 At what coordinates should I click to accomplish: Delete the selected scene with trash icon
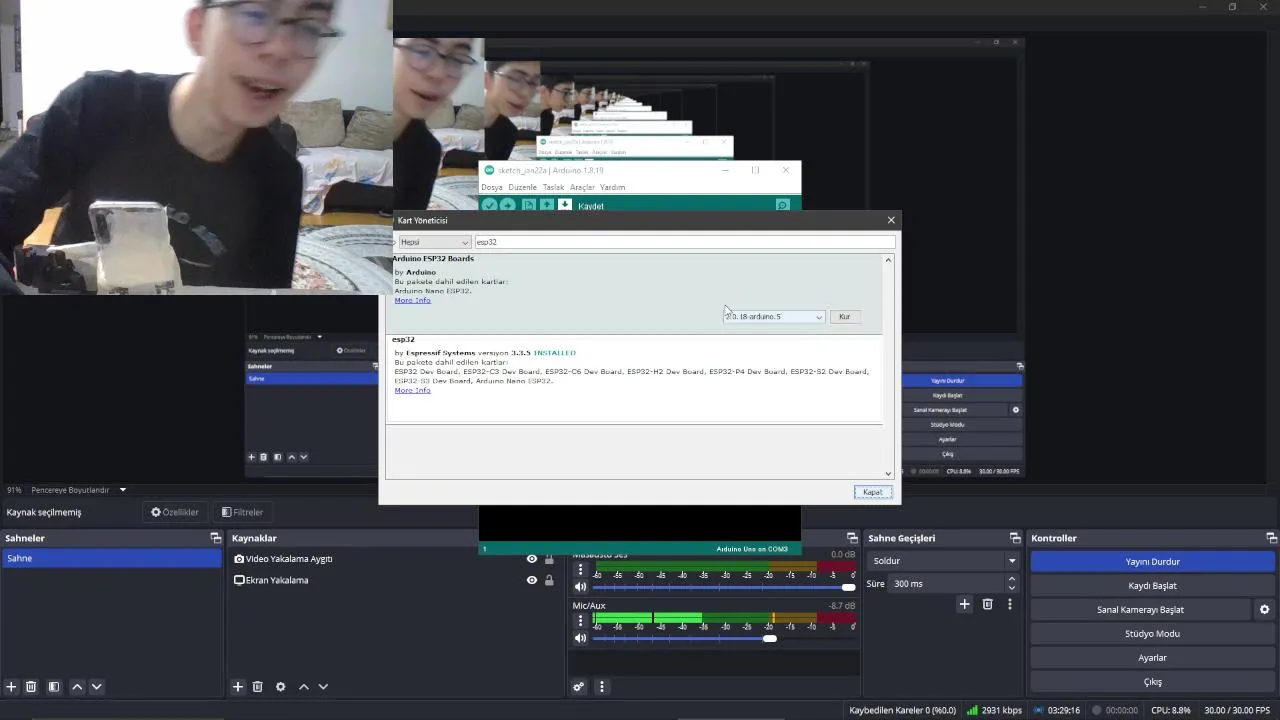(x=31, y=687)
